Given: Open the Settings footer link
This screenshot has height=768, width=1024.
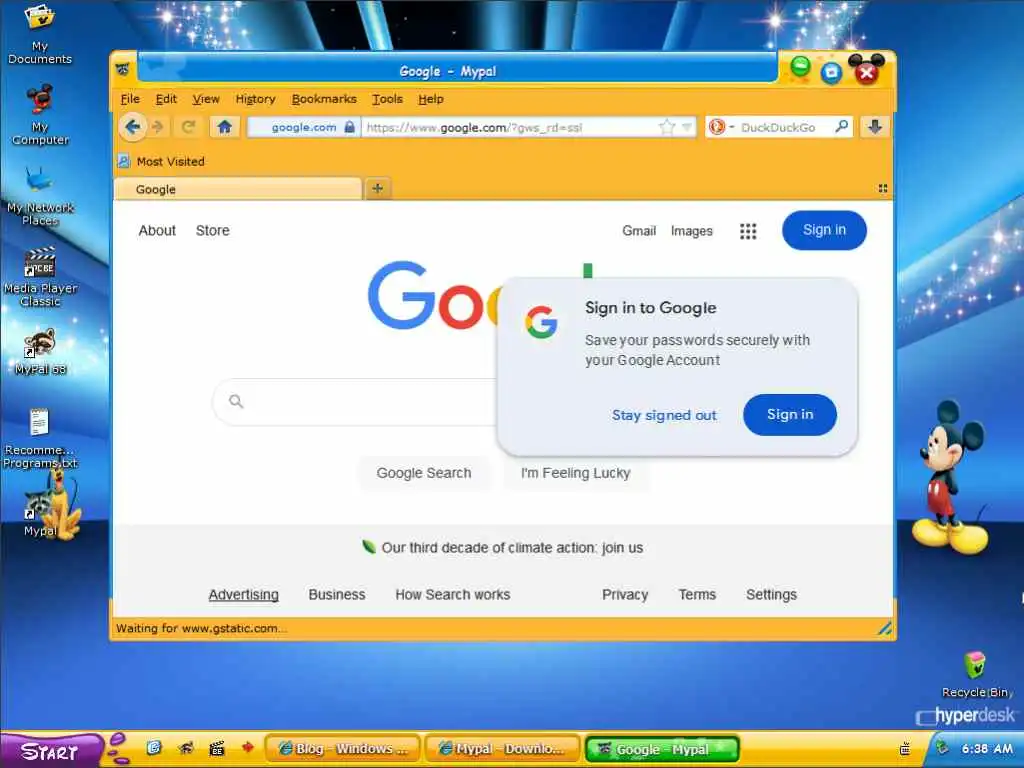Looking at the screenshot, I should point(771,594).
